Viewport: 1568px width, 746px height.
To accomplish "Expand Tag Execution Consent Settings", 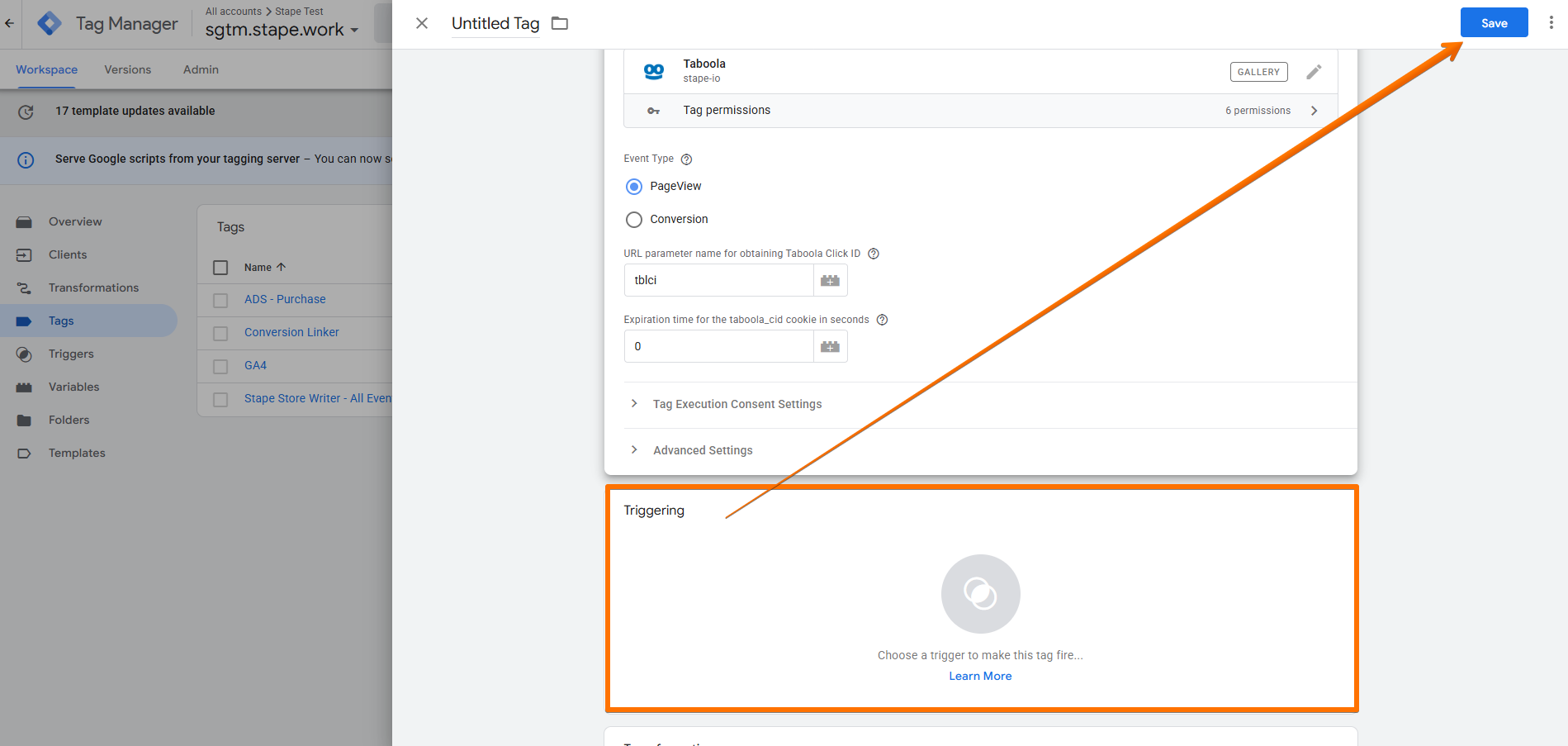I will [737, 404].
